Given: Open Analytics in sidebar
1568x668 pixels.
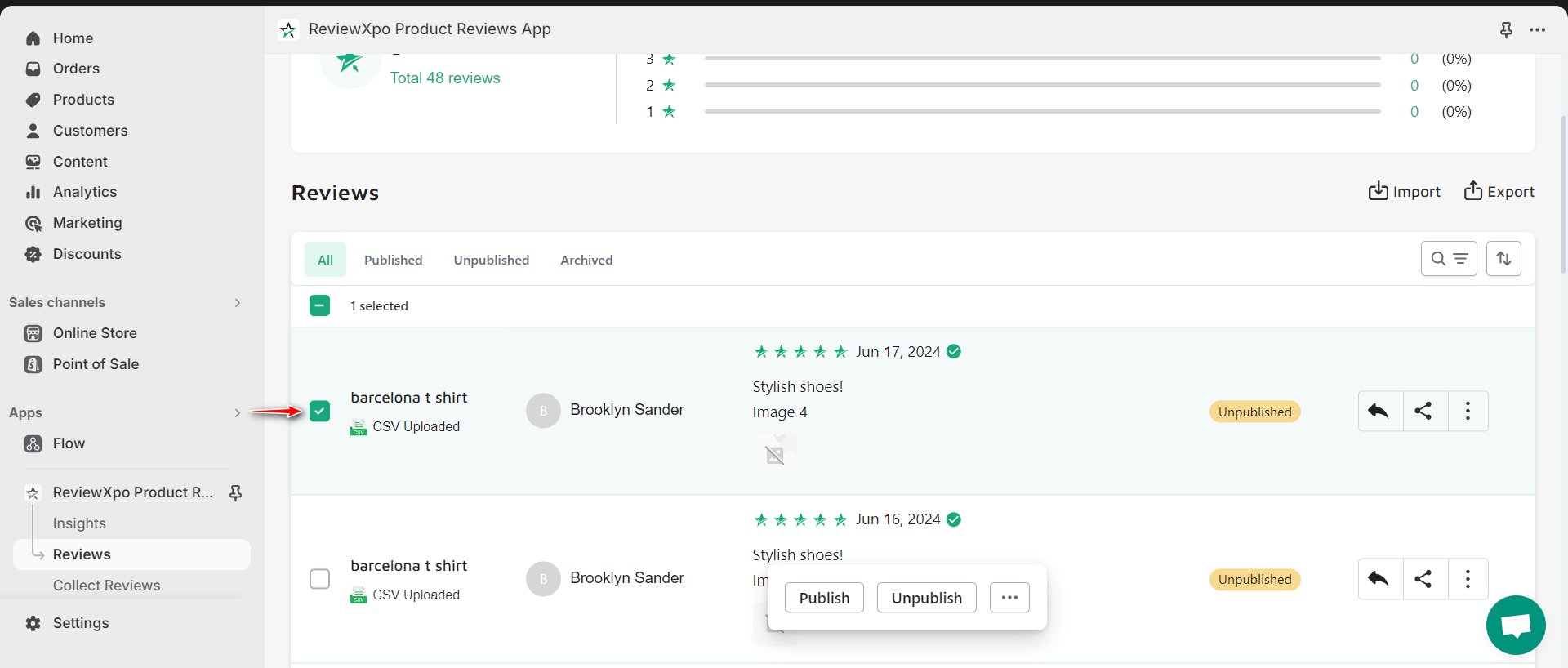Looking at the screenshot, I should pos(85,192).
